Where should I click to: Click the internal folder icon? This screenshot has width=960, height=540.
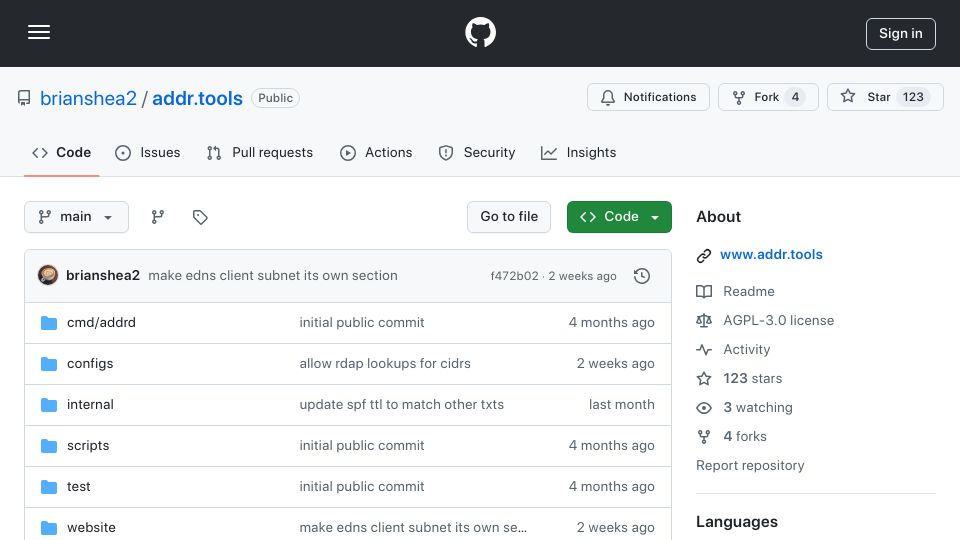[49, 405]
